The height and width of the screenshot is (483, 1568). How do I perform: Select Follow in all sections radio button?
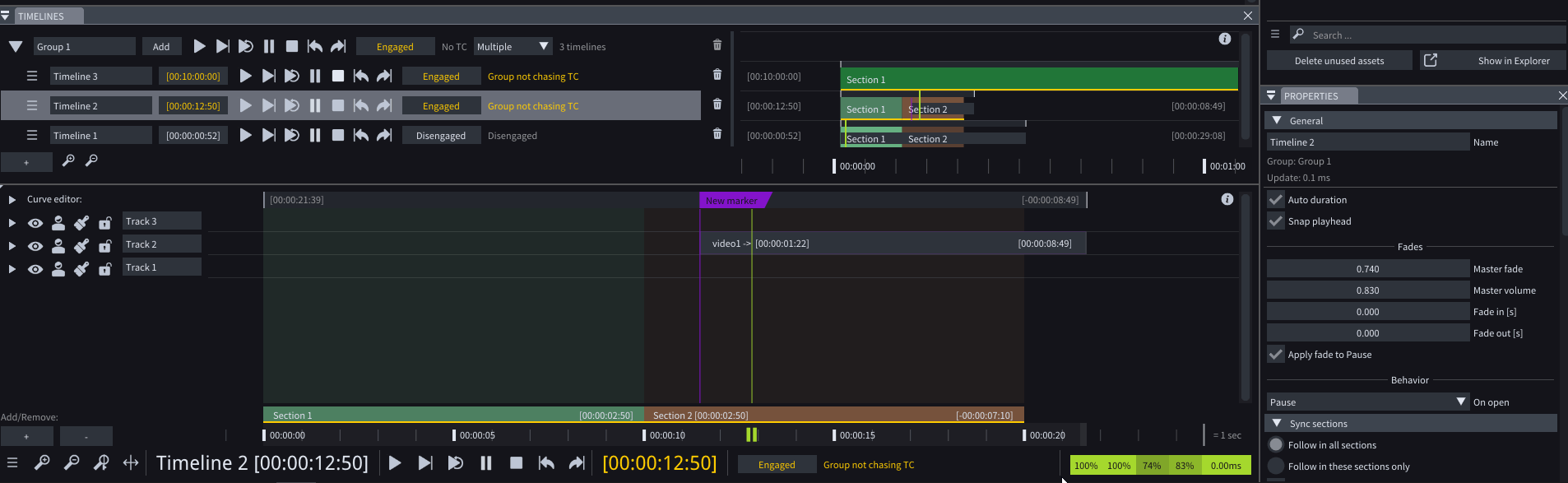point(1276,445)
